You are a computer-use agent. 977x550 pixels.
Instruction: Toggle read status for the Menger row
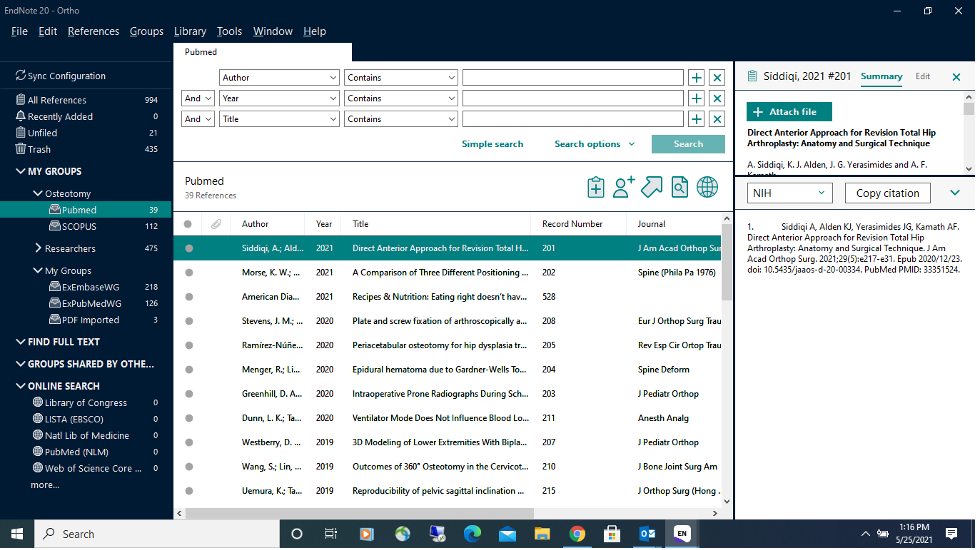tap(189, 369)
